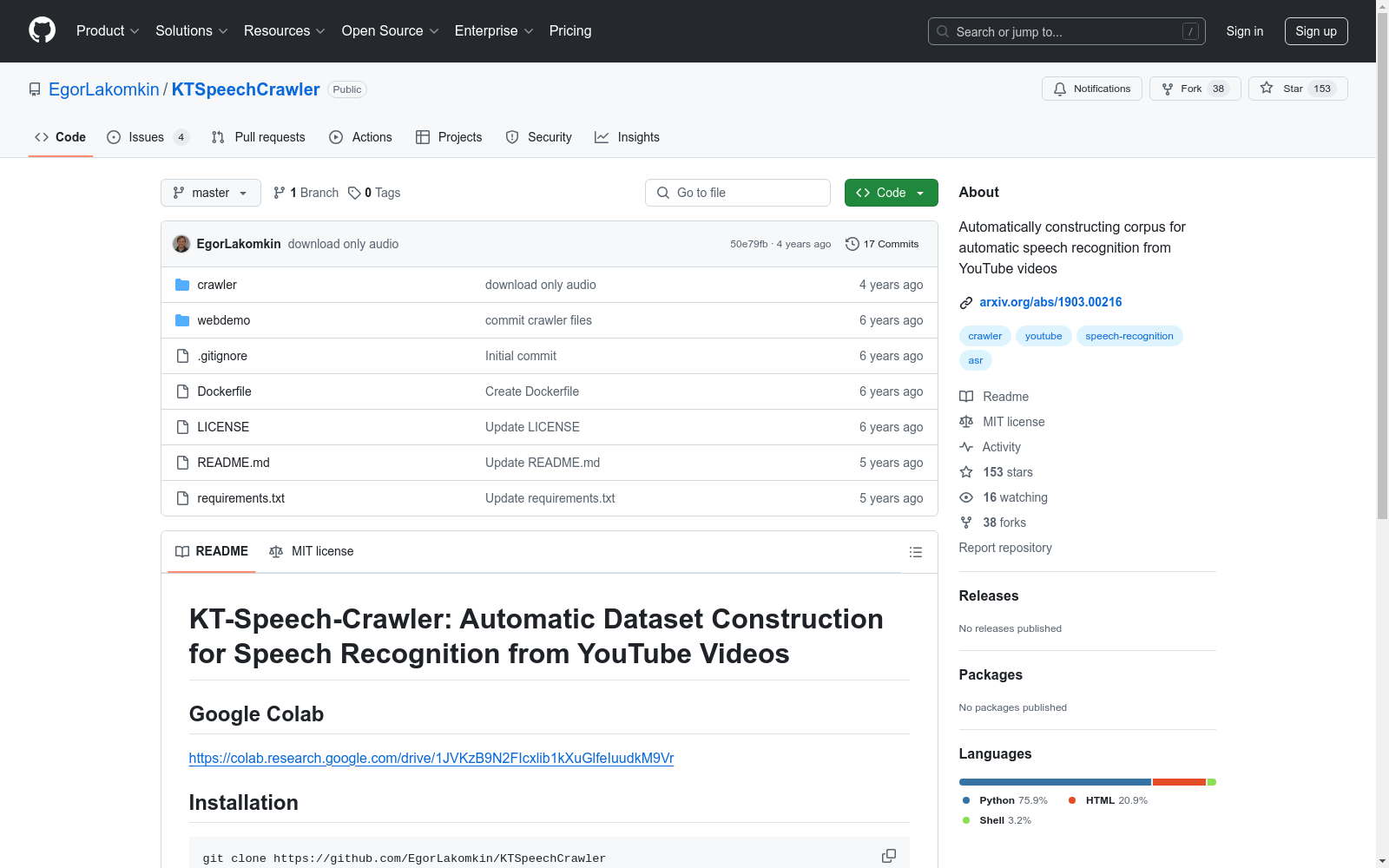Click the Sign up button

[1316, 31]
